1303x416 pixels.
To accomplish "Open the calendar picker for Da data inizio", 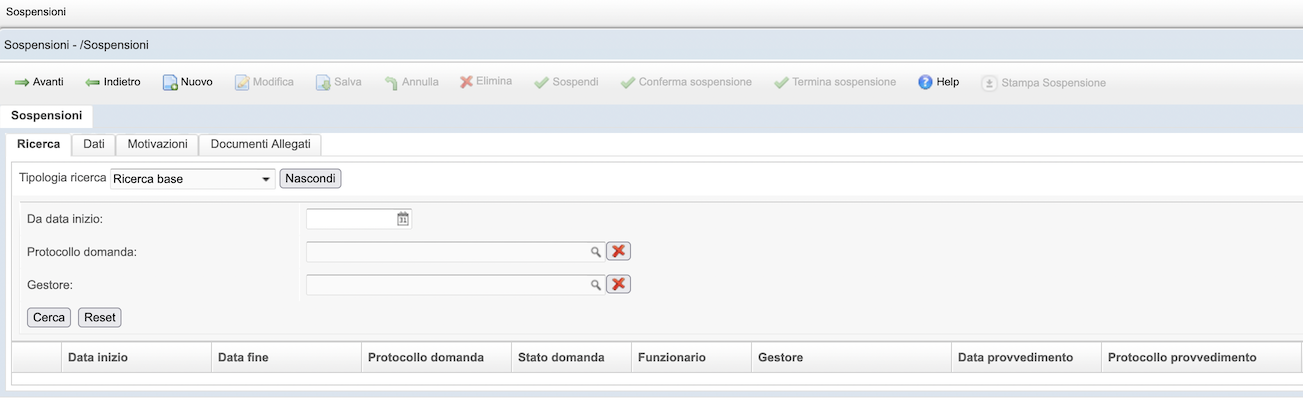I will pos(403,219).
